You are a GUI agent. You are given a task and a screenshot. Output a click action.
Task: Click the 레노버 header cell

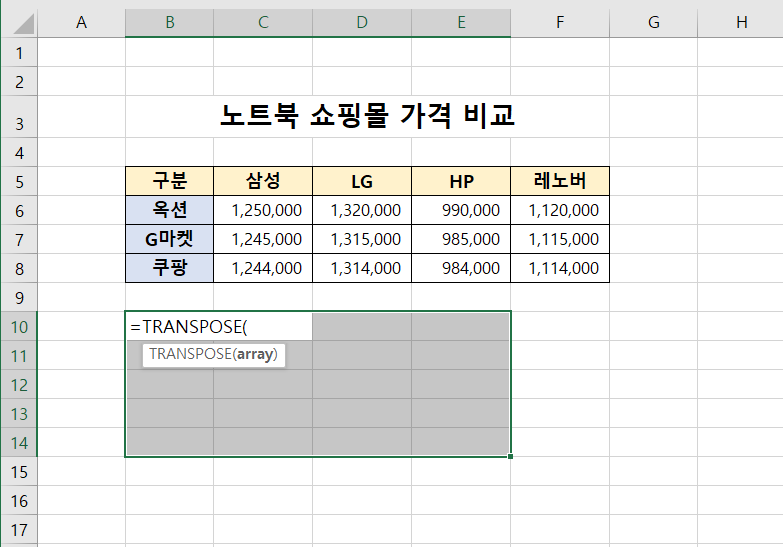tap(560, 181)
